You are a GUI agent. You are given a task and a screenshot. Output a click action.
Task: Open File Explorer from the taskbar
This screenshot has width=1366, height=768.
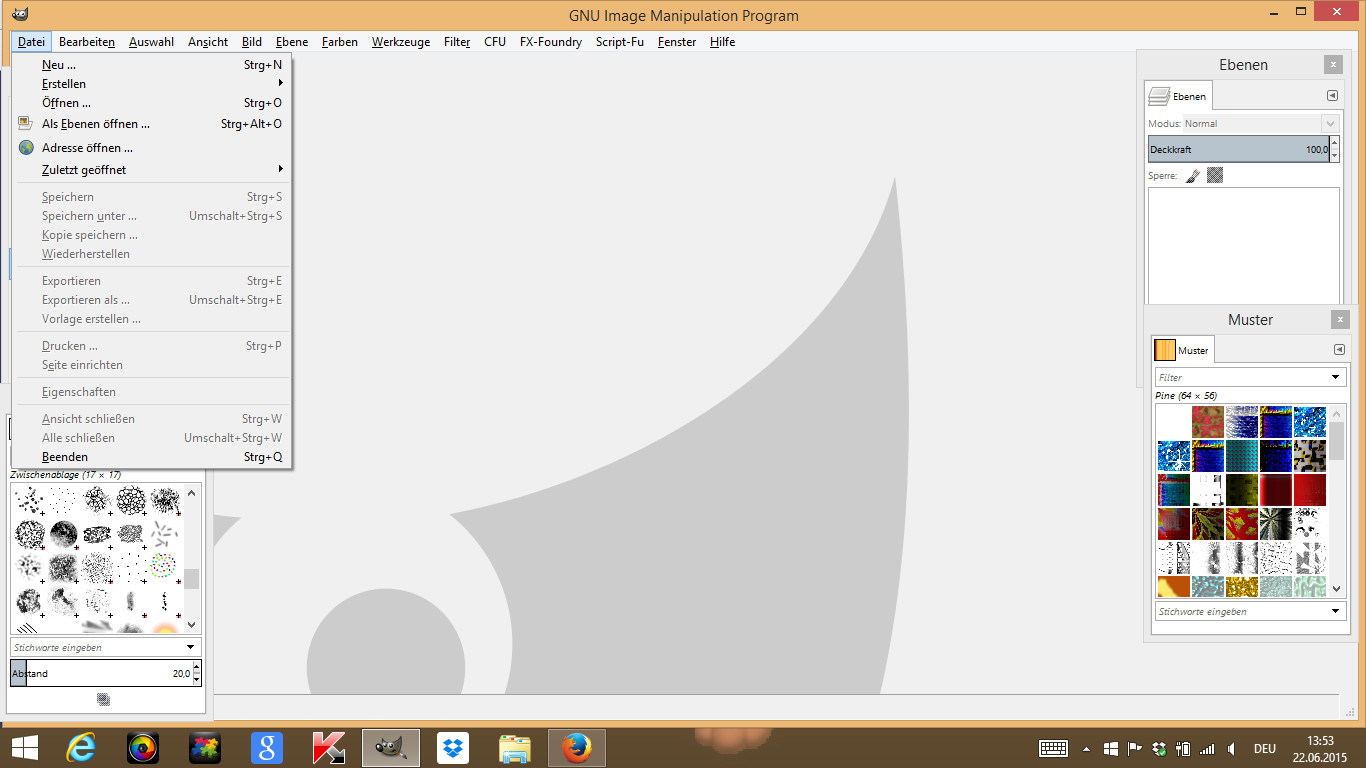point(515,748)
